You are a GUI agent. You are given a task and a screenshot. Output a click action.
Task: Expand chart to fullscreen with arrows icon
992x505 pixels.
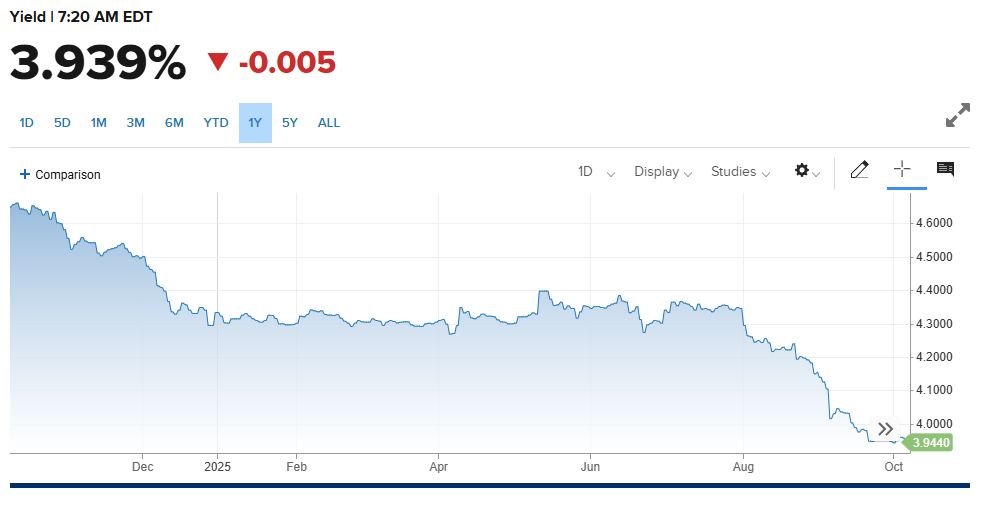958,115
